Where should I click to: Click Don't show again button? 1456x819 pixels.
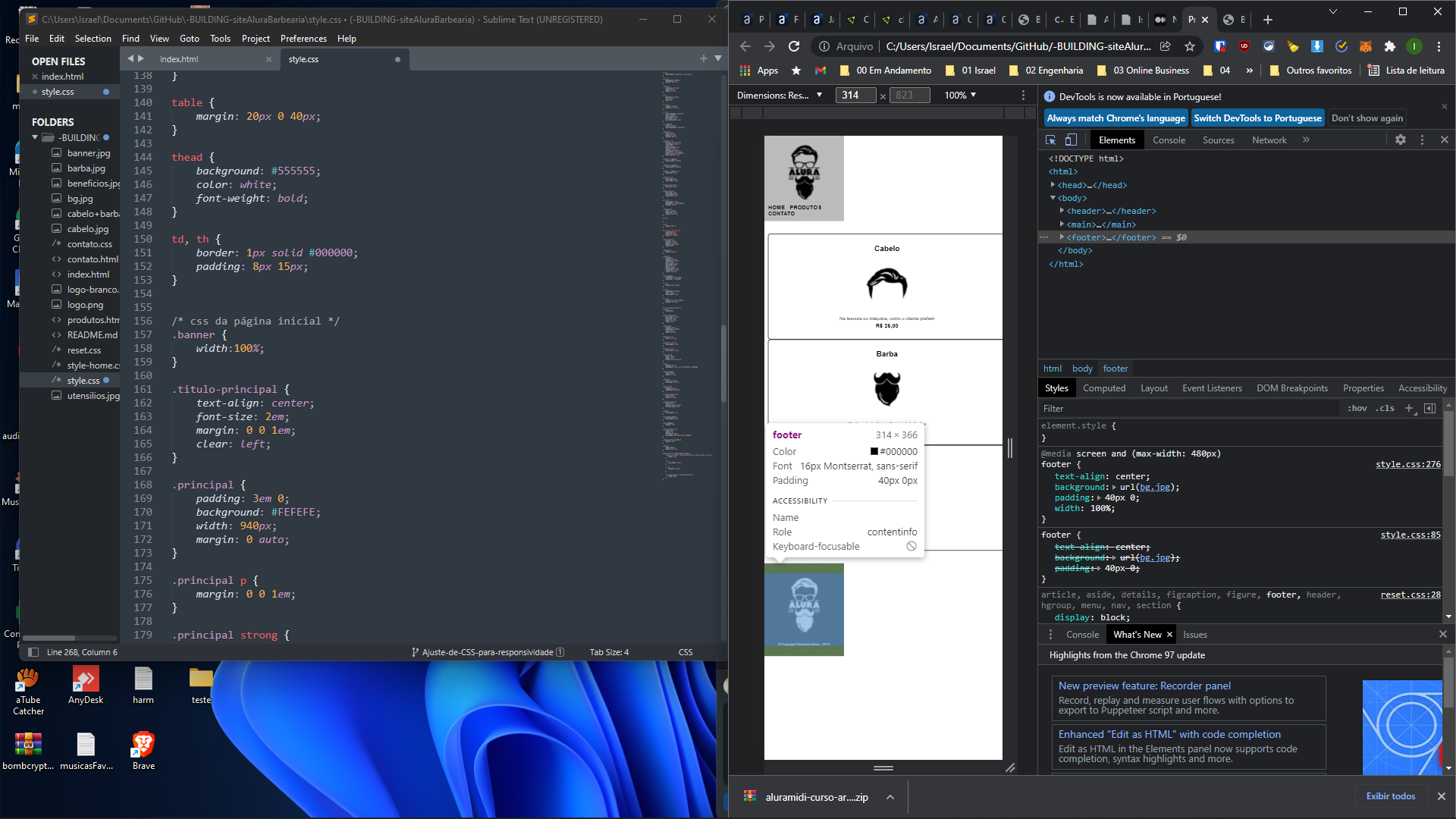(1367, 118)
